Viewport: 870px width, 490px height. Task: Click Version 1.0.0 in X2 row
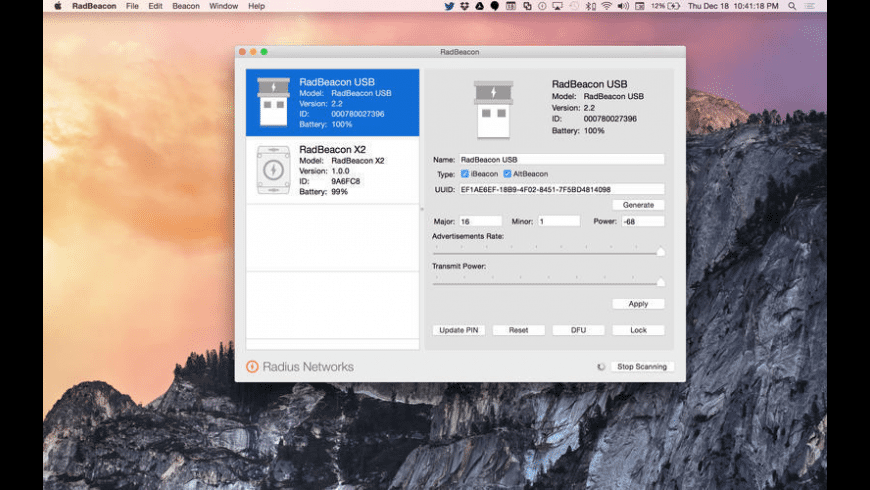(325, 171)
